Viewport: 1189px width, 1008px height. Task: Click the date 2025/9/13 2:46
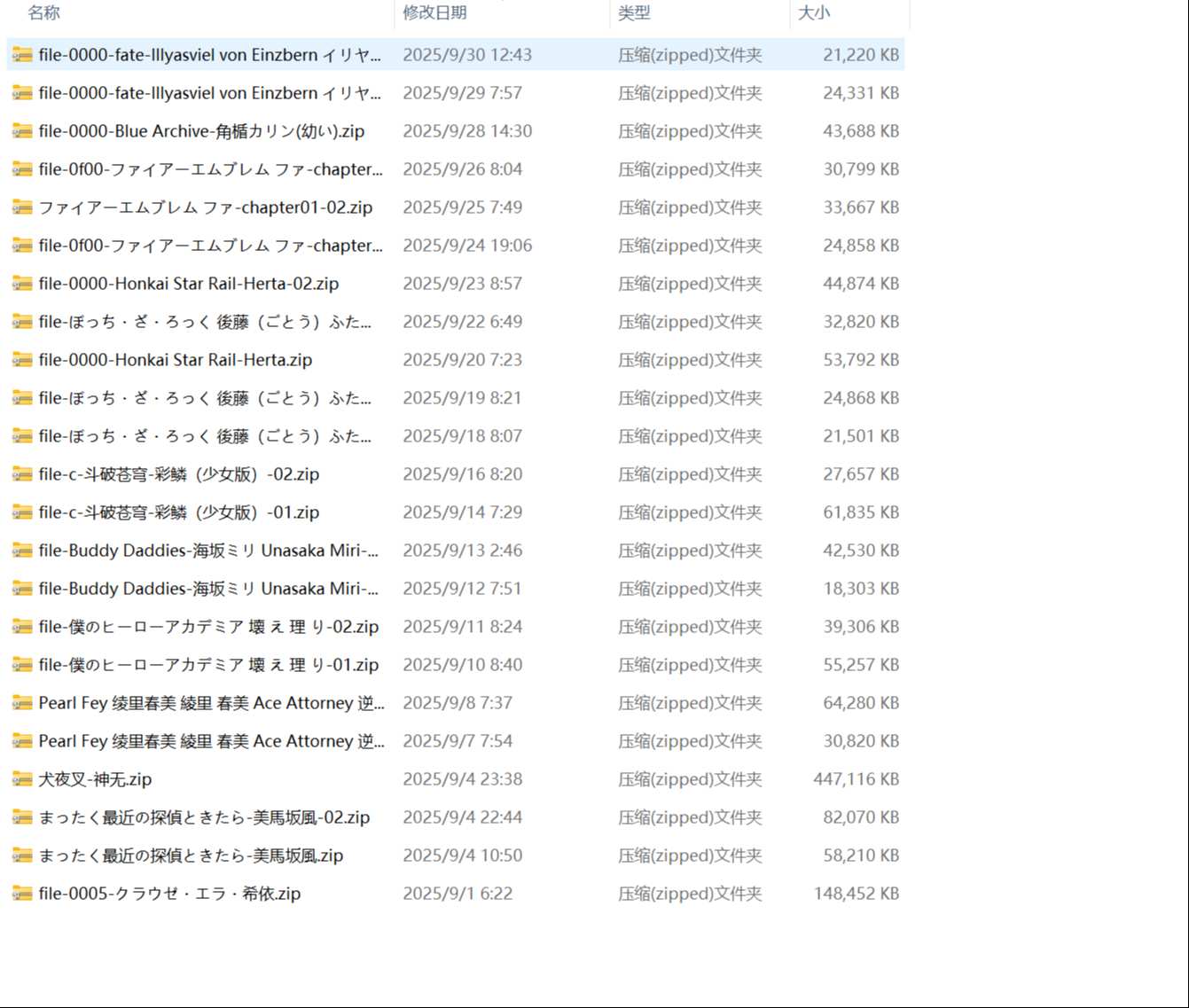[462, 551]
